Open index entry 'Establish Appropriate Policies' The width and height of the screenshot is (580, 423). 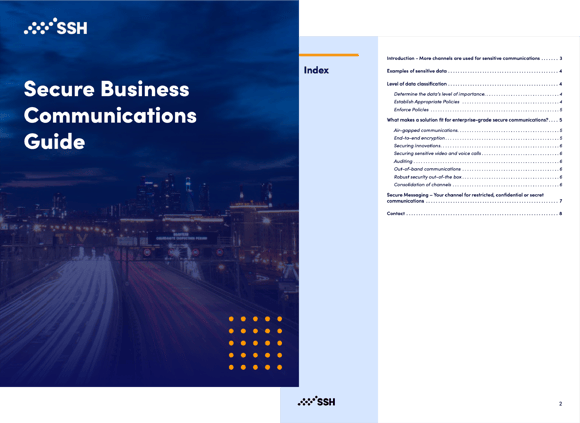(x=478, y=102)
